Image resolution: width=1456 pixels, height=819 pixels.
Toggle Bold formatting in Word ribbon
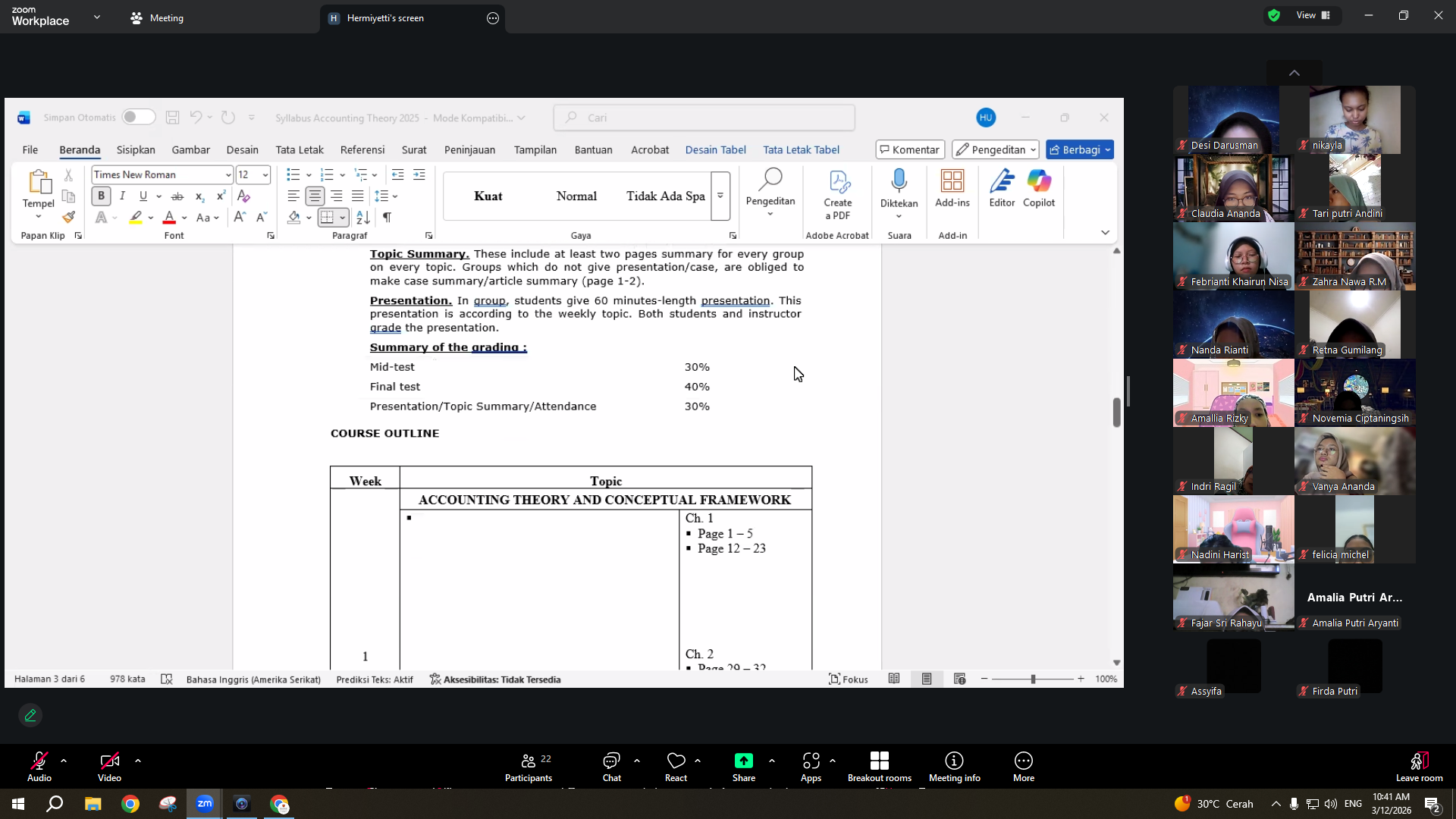point(101,196)
